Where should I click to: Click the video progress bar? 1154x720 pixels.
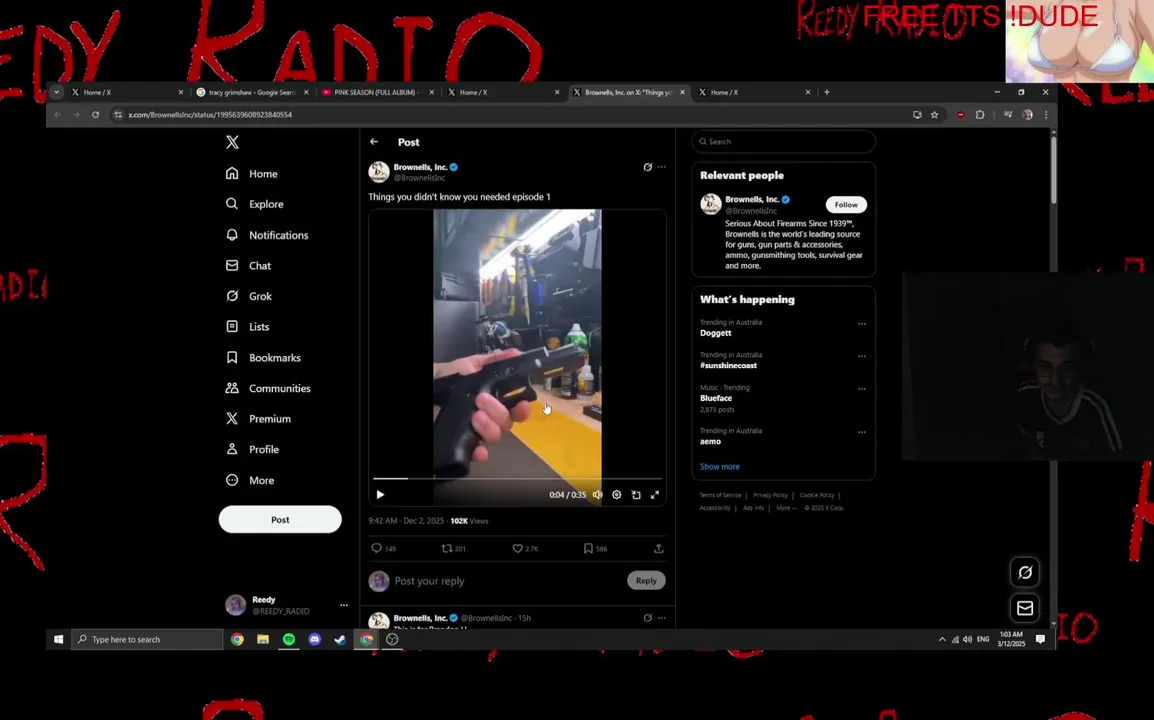coord(517,479)
